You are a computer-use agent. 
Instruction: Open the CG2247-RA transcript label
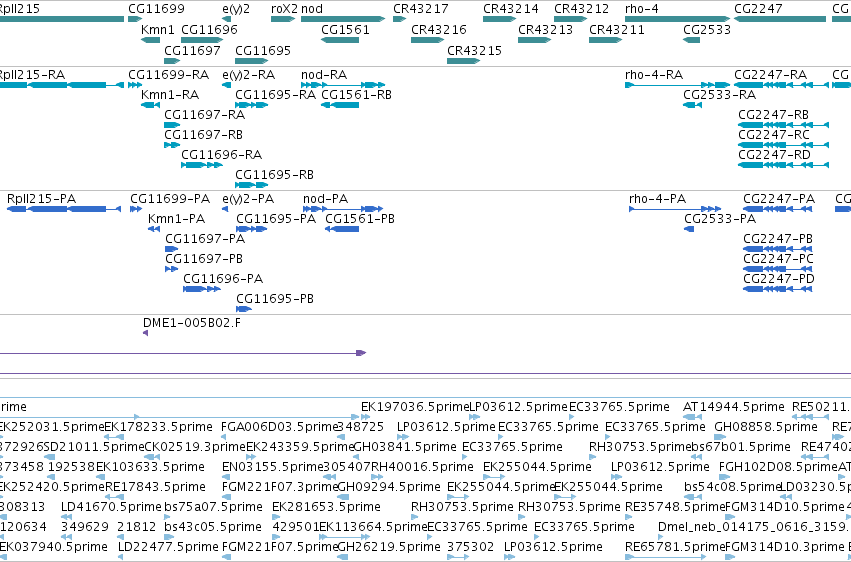point(771,75)
